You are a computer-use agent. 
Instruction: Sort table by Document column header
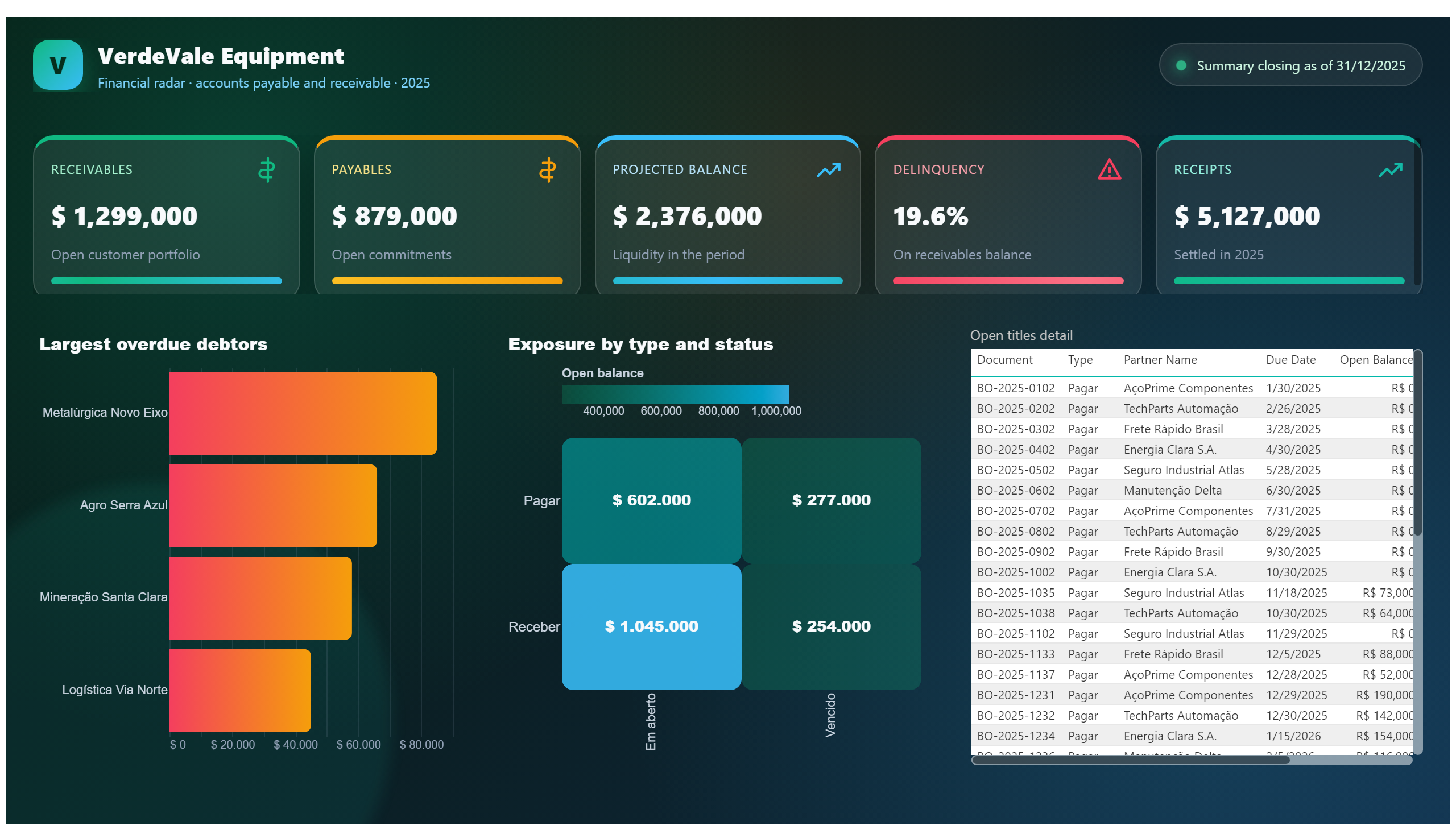[x=1004, y=360]
